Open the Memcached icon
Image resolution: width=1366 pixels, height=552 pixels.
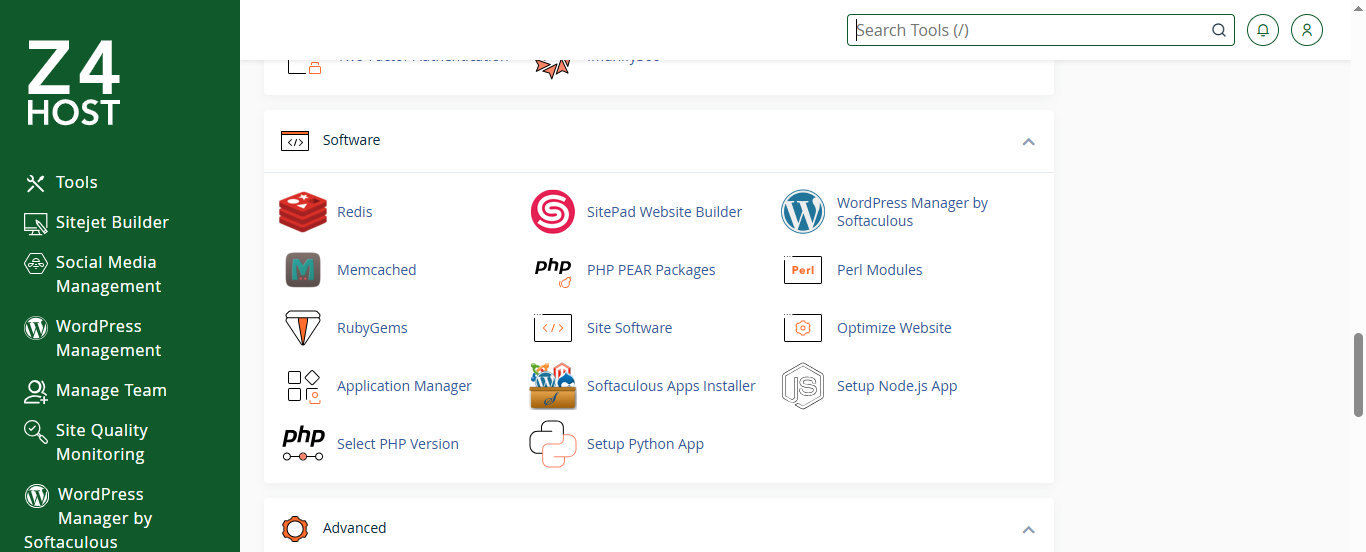[303, 270]
